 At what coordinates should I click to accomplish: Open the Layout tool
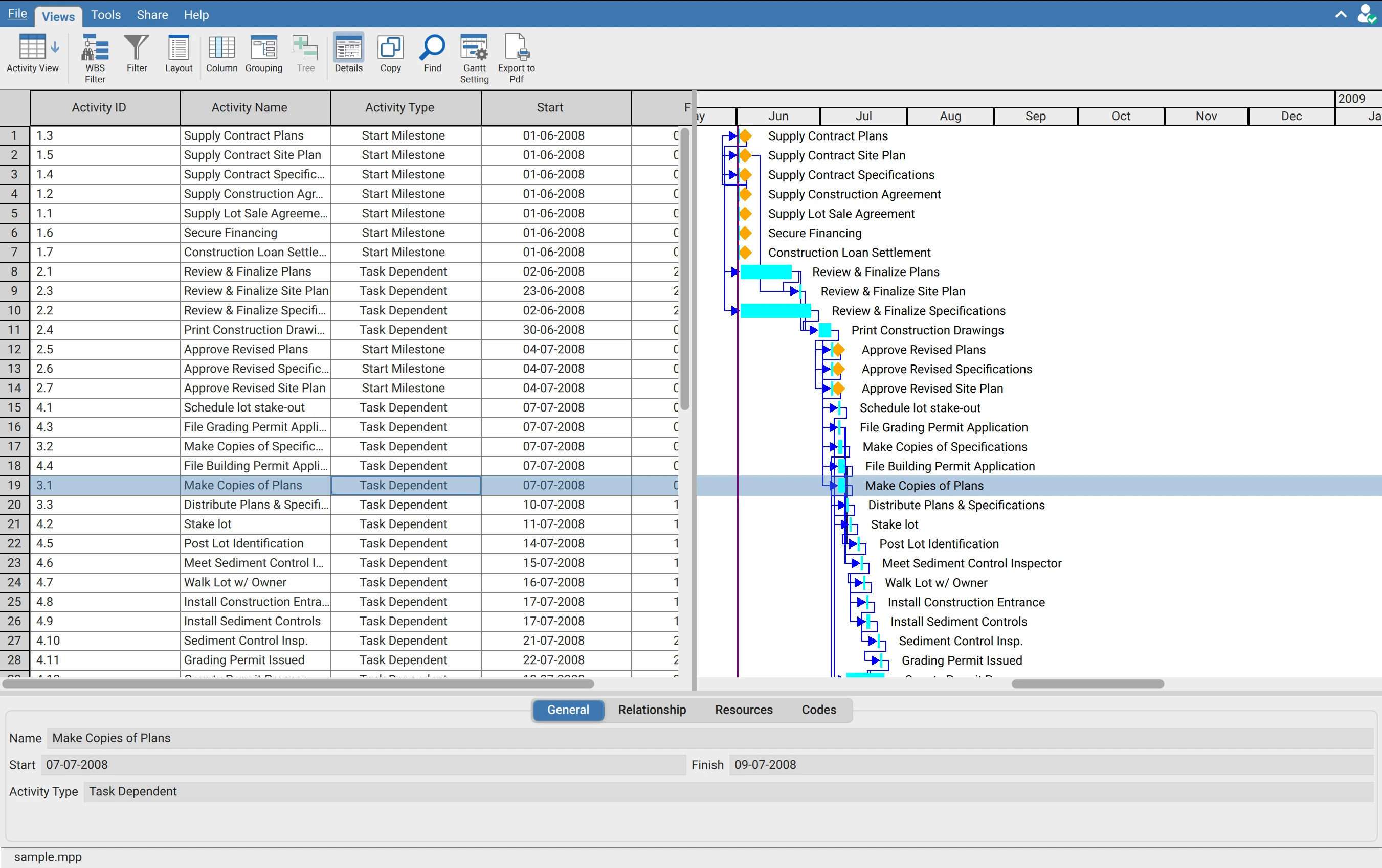pos(179,53)
